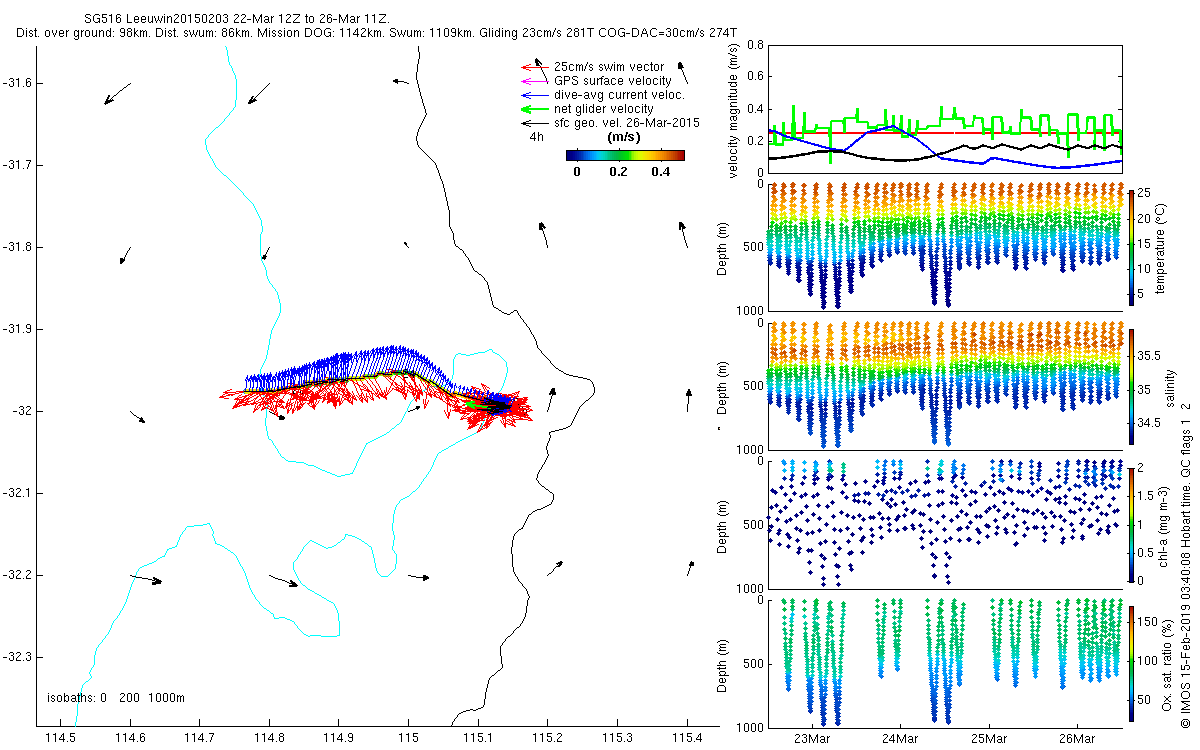Click the '-32.2' latitude tick label
1200x750 pixels.
(17, 575)
